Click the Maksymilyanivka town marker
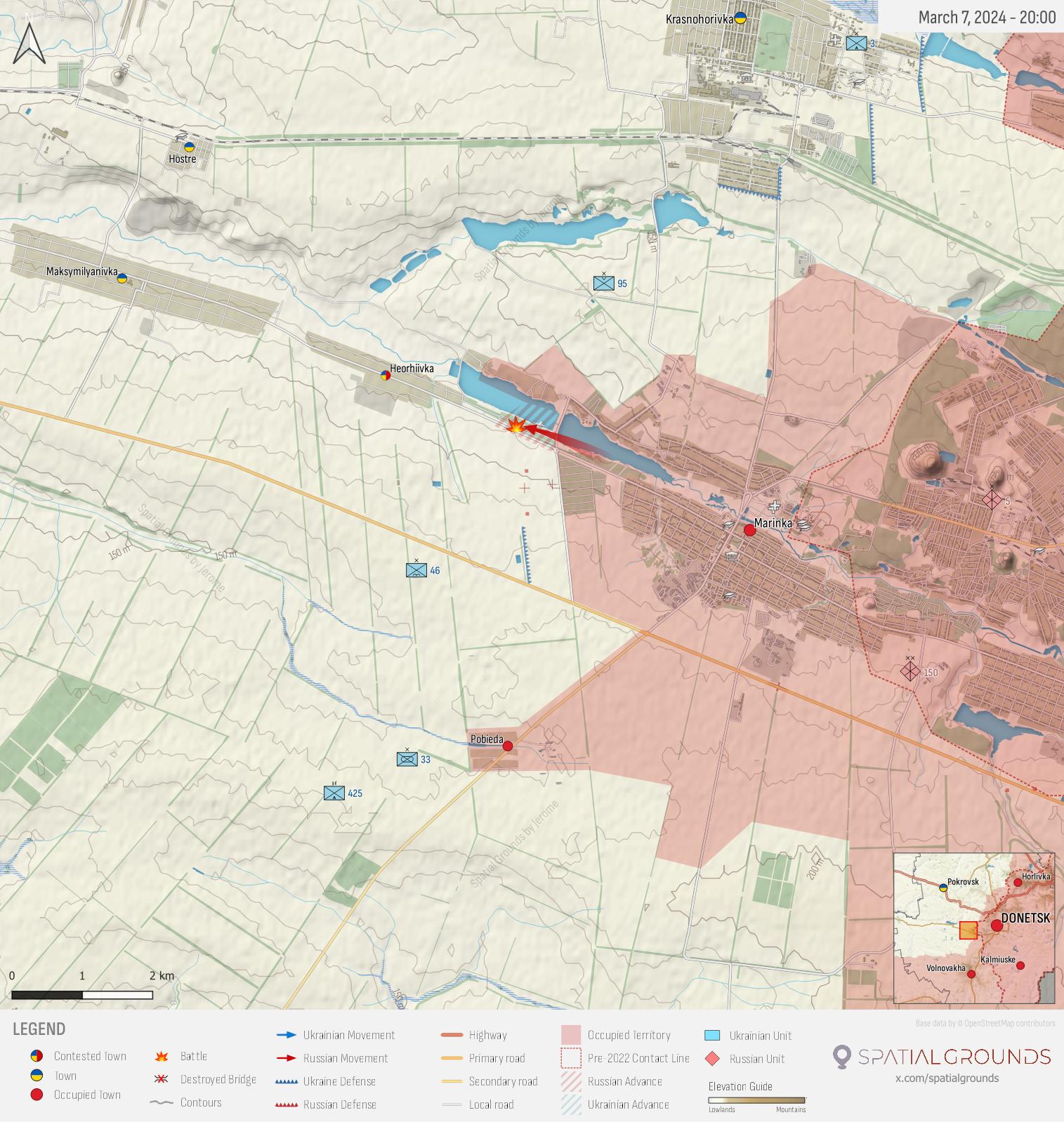This screenshot has height=1122, width=1064. tap(121, 278)
